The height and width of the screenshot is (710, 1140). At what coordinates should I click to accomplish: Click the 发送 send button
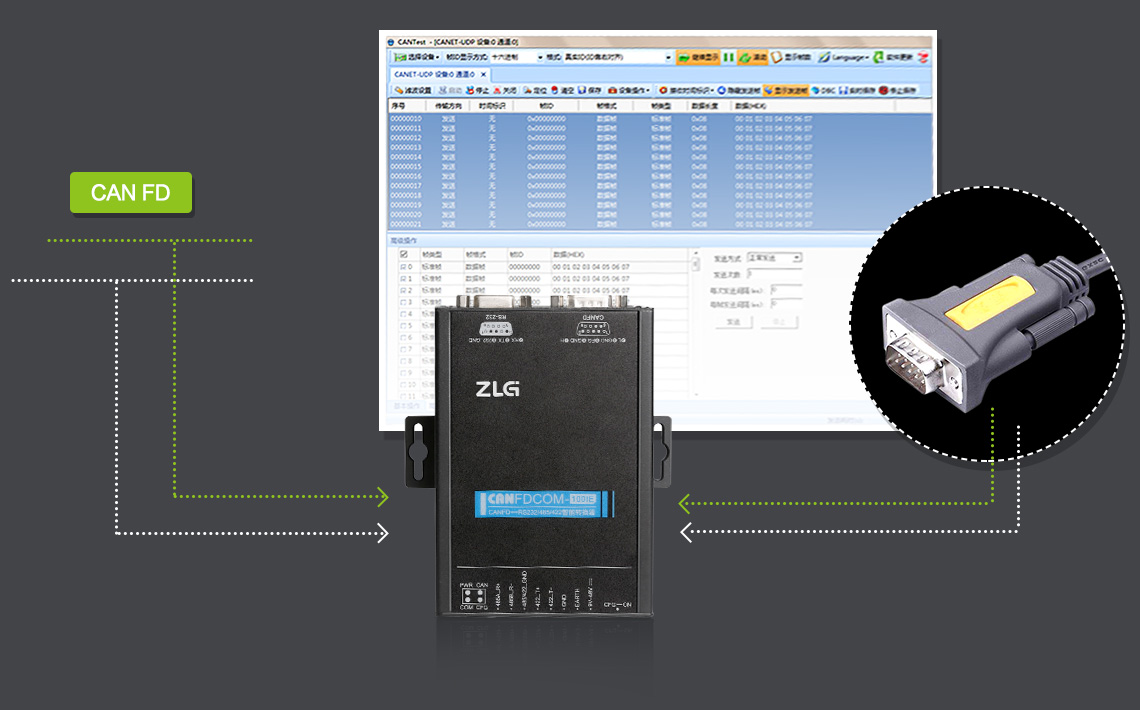732,321
